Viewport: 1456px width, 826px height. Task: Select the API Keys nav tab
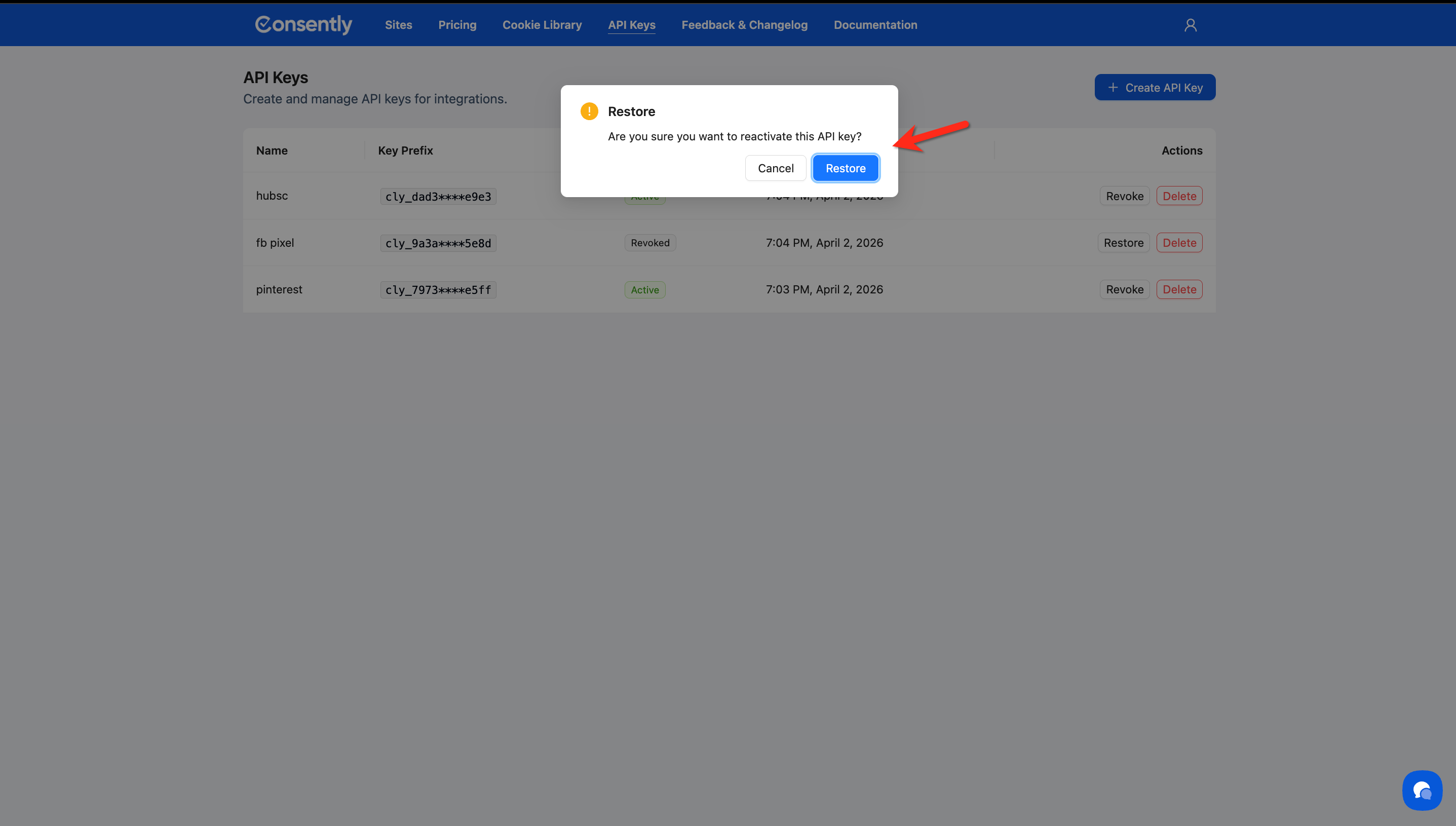[x=631, y=25]
